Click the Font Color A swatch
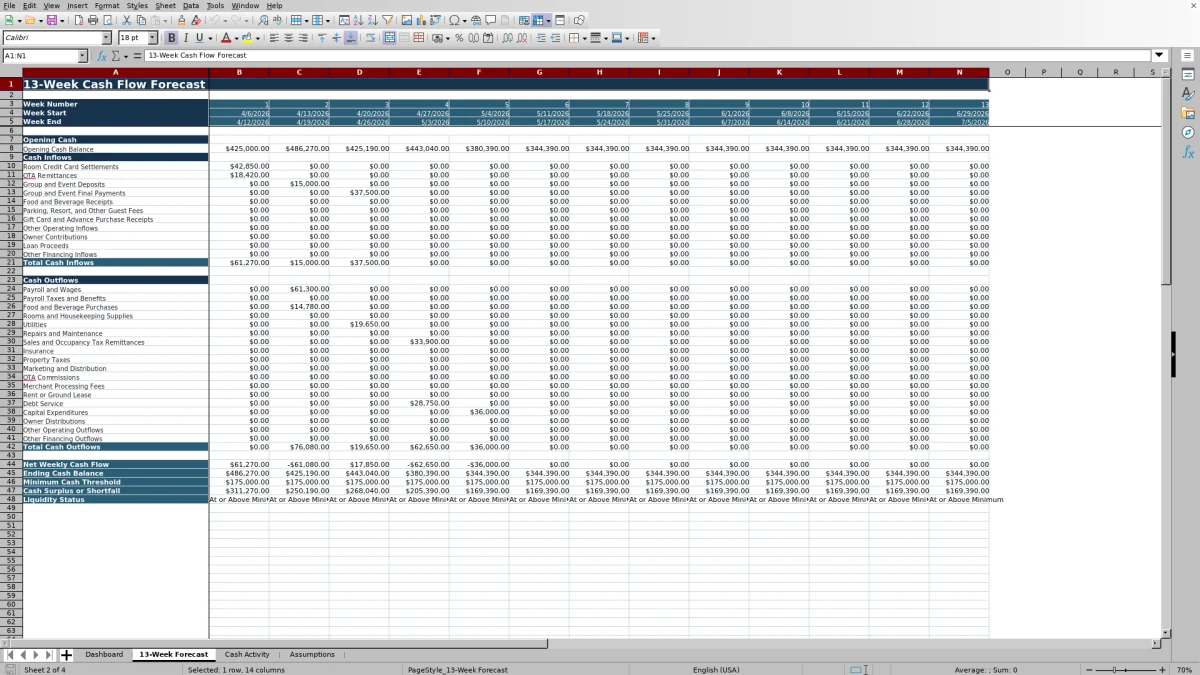Image resolution: width=1200 pixels, height=675 pixels. tap(226, 38)
